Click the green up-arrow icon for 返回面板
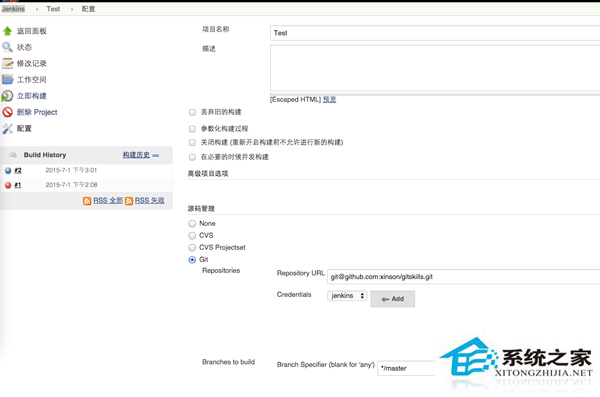This screenshot has width=600, height=397. tap(8, 31)
